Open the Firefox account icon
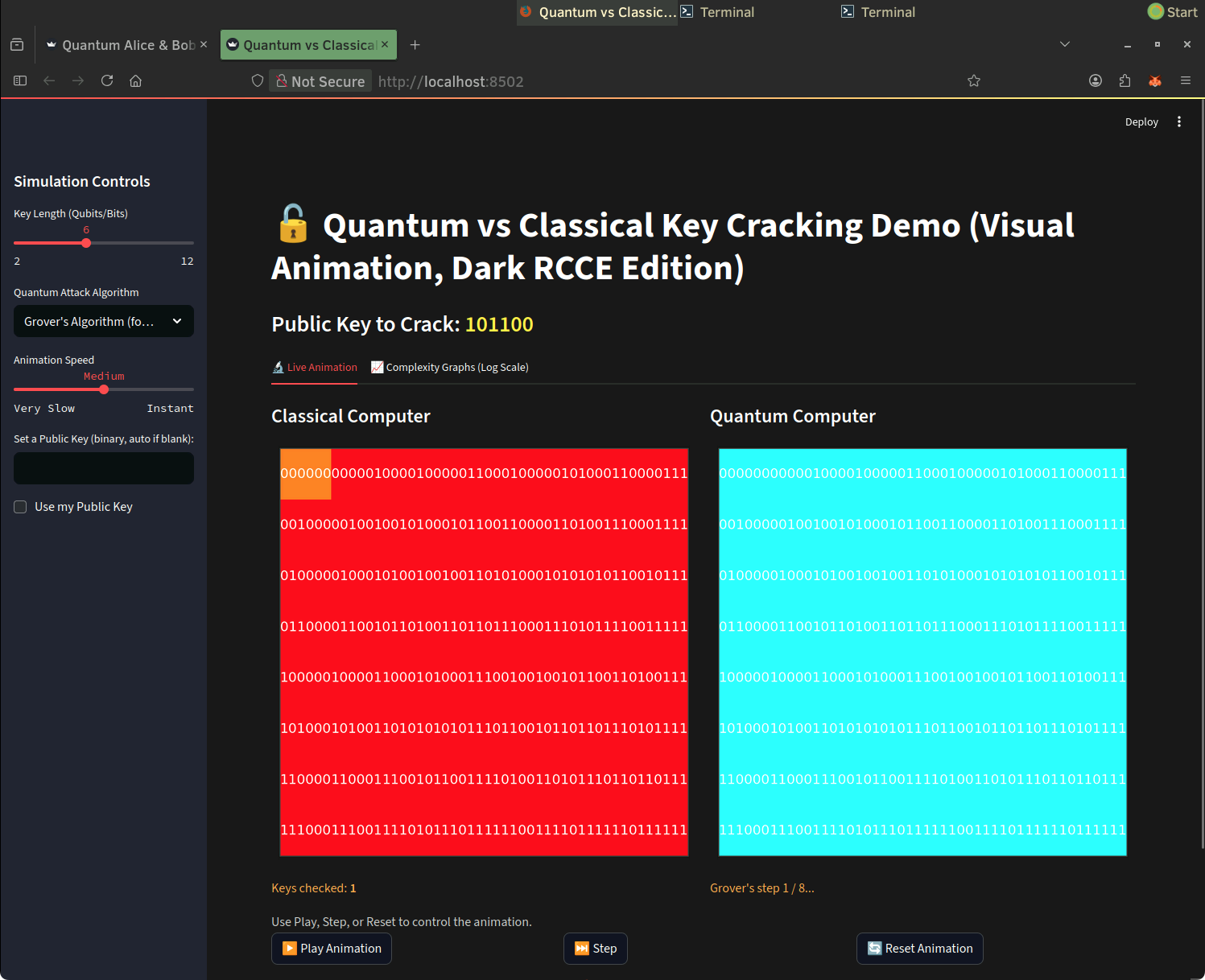 click(x=1096, y=80)
